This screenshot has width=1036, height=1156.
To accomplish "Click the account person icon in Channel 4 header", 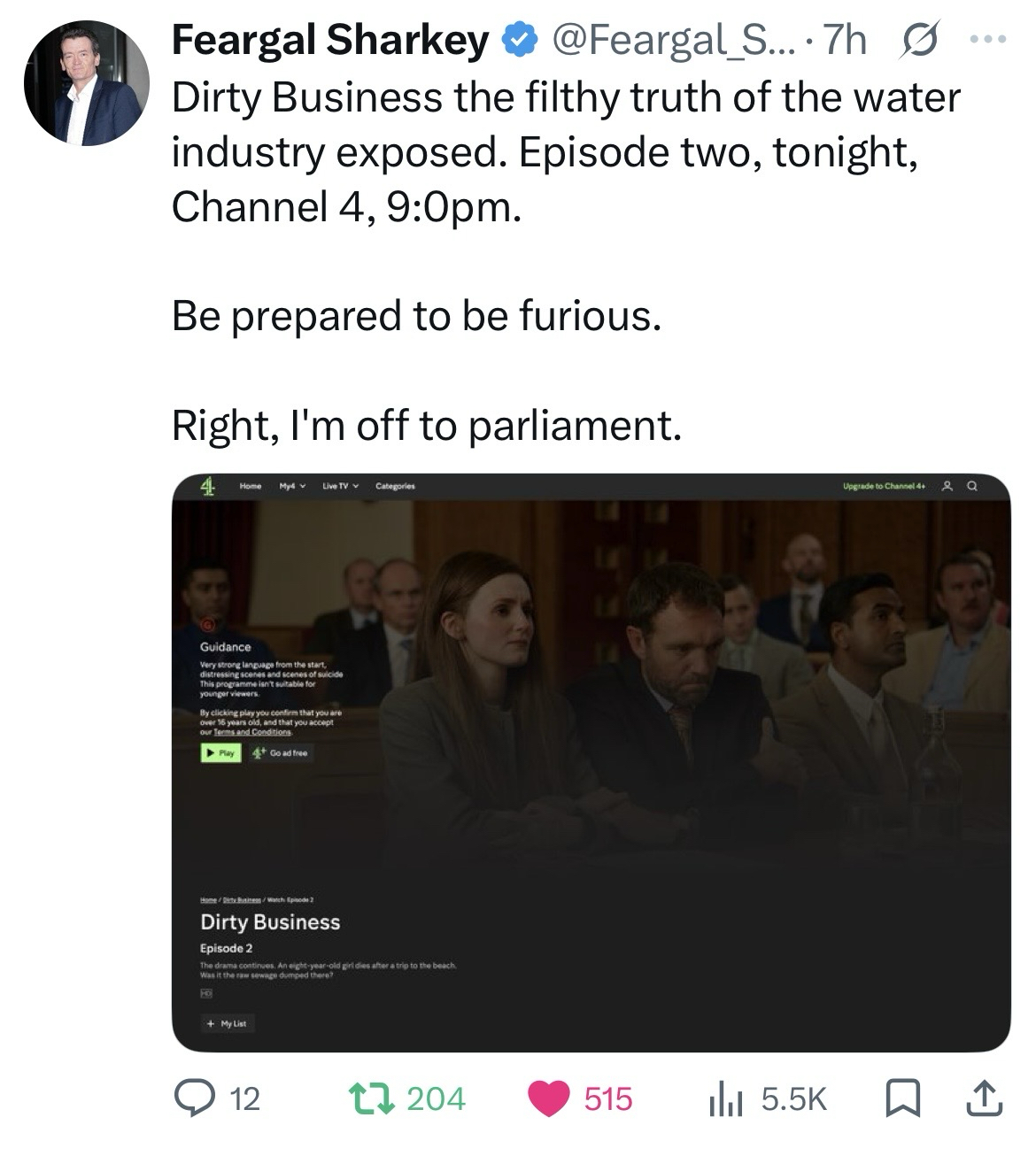I will (947, 486).
